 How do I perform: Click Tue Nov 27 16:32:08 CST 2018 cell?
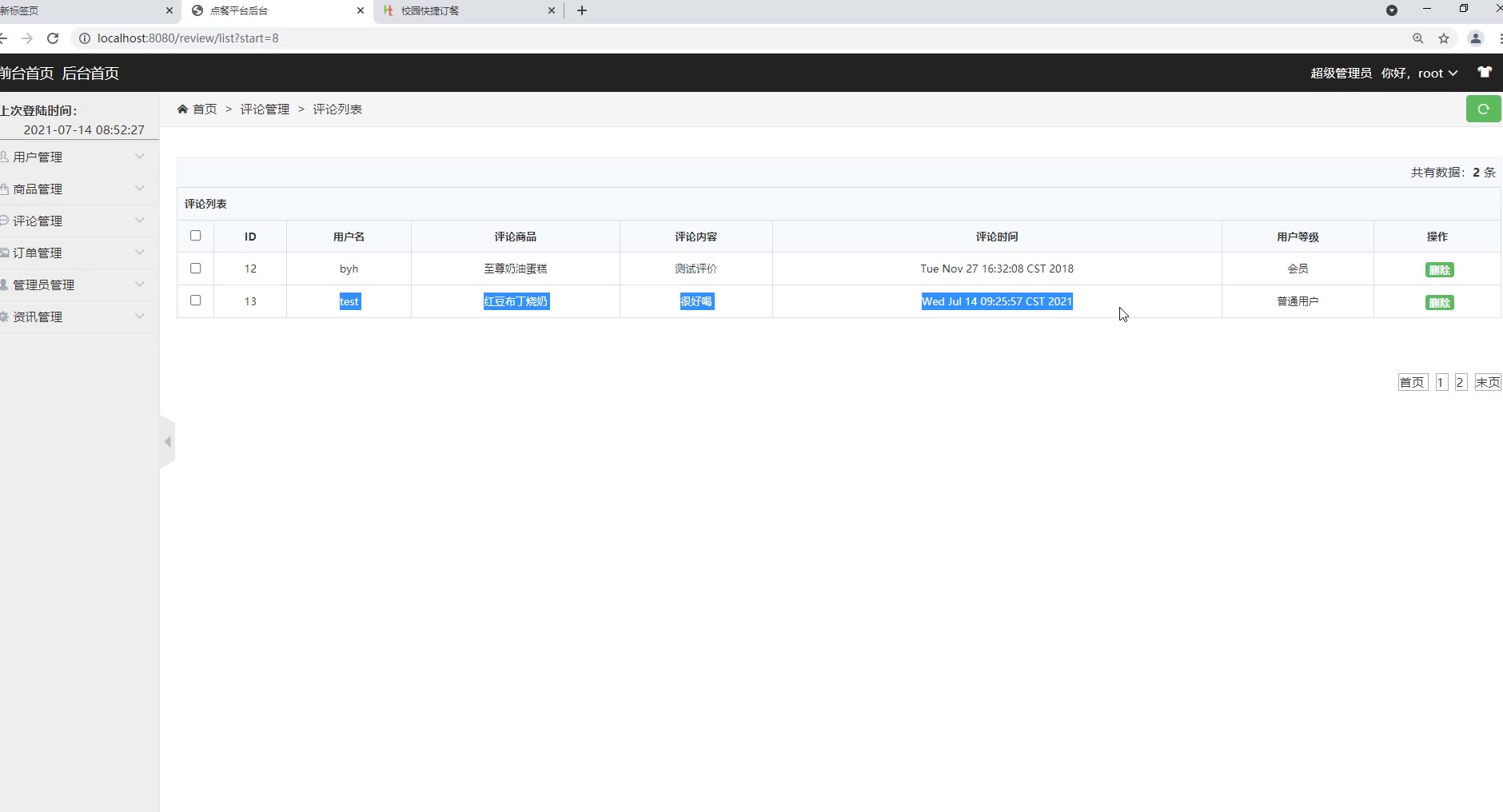pos(997,269)
